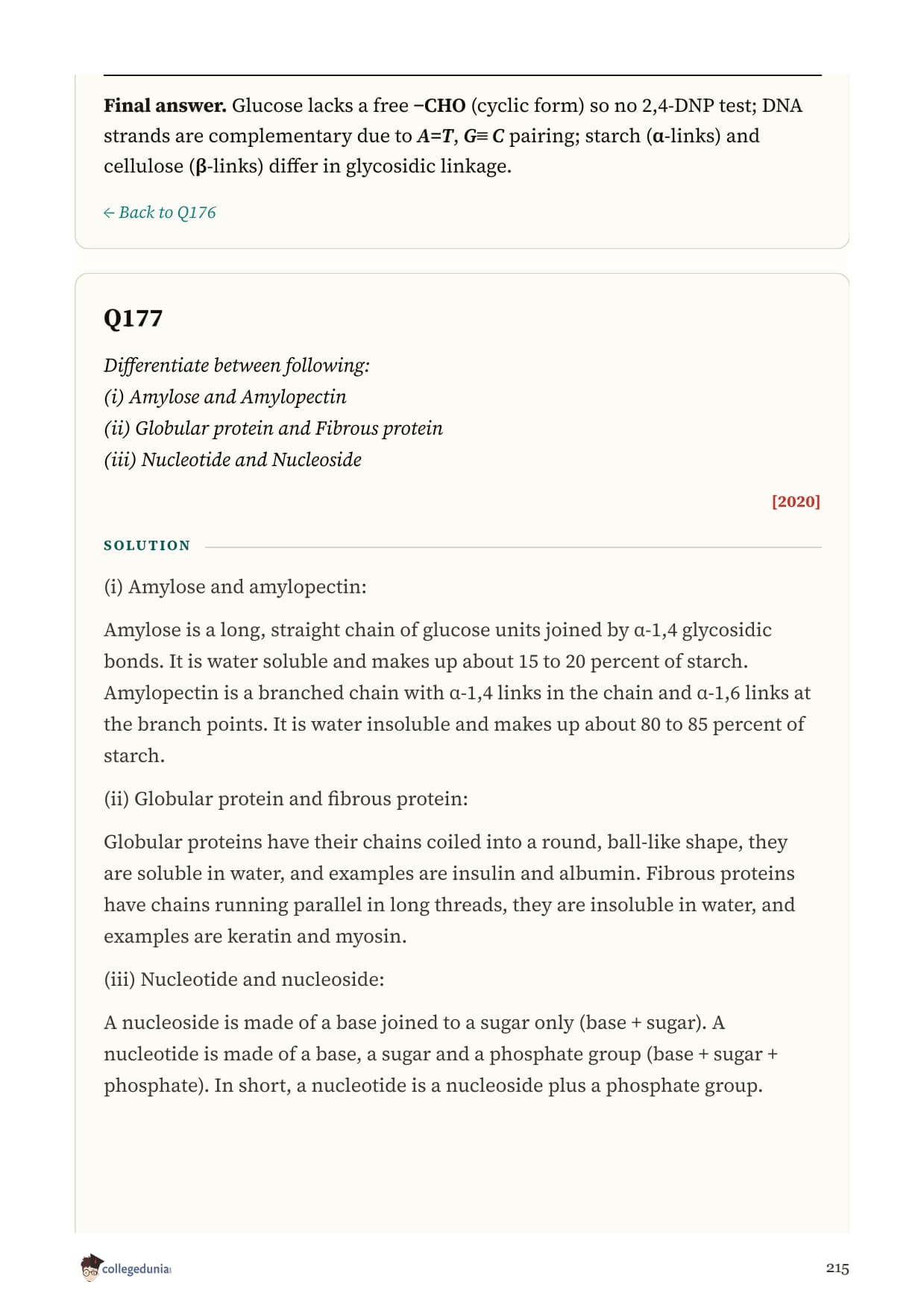Click the Differentiate between following prompt
924x1308 pixels.
pyautogui.click(x=236, y=365)
